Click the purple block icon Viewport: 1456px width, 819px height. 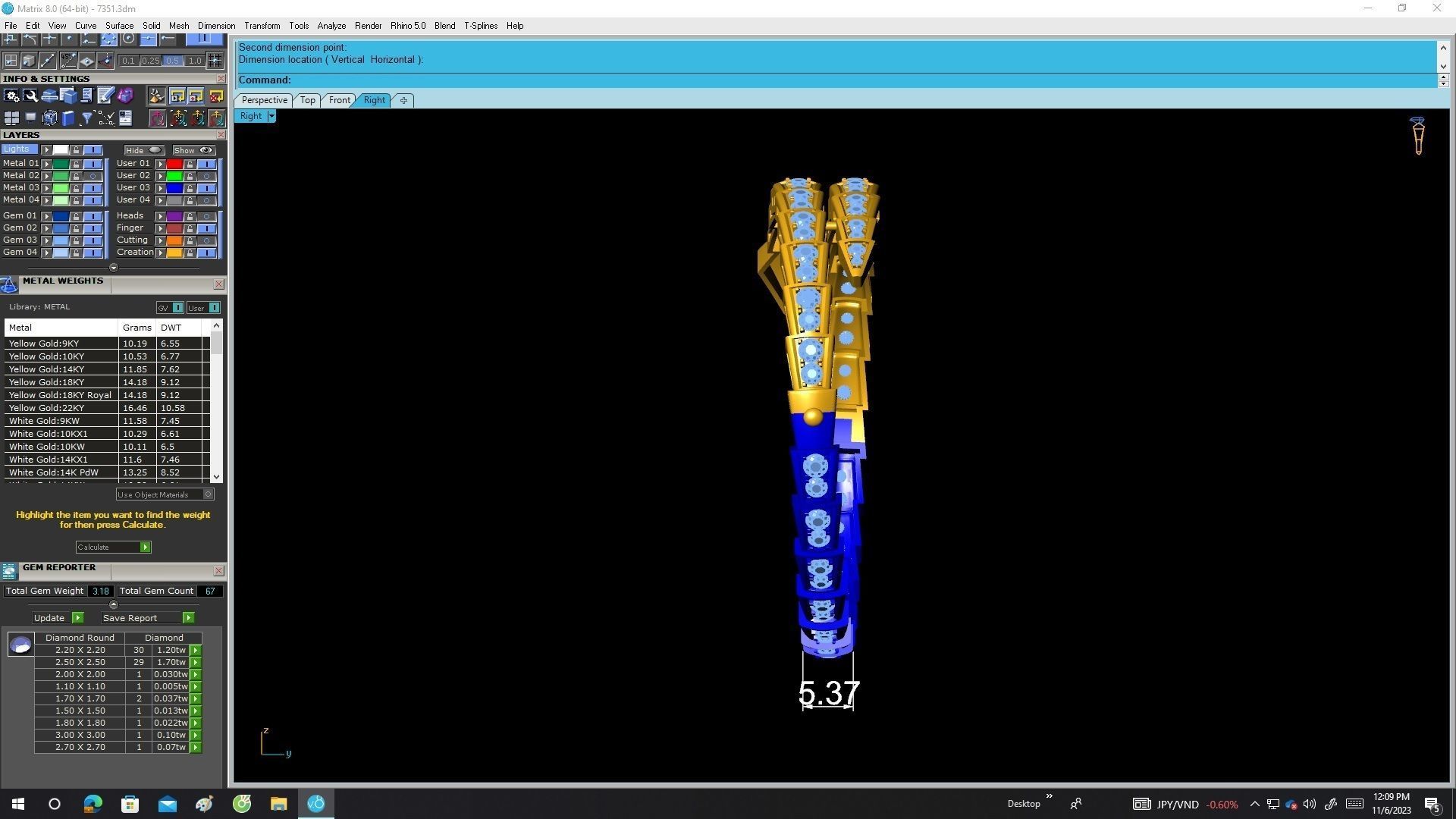[x=124, y=96]
